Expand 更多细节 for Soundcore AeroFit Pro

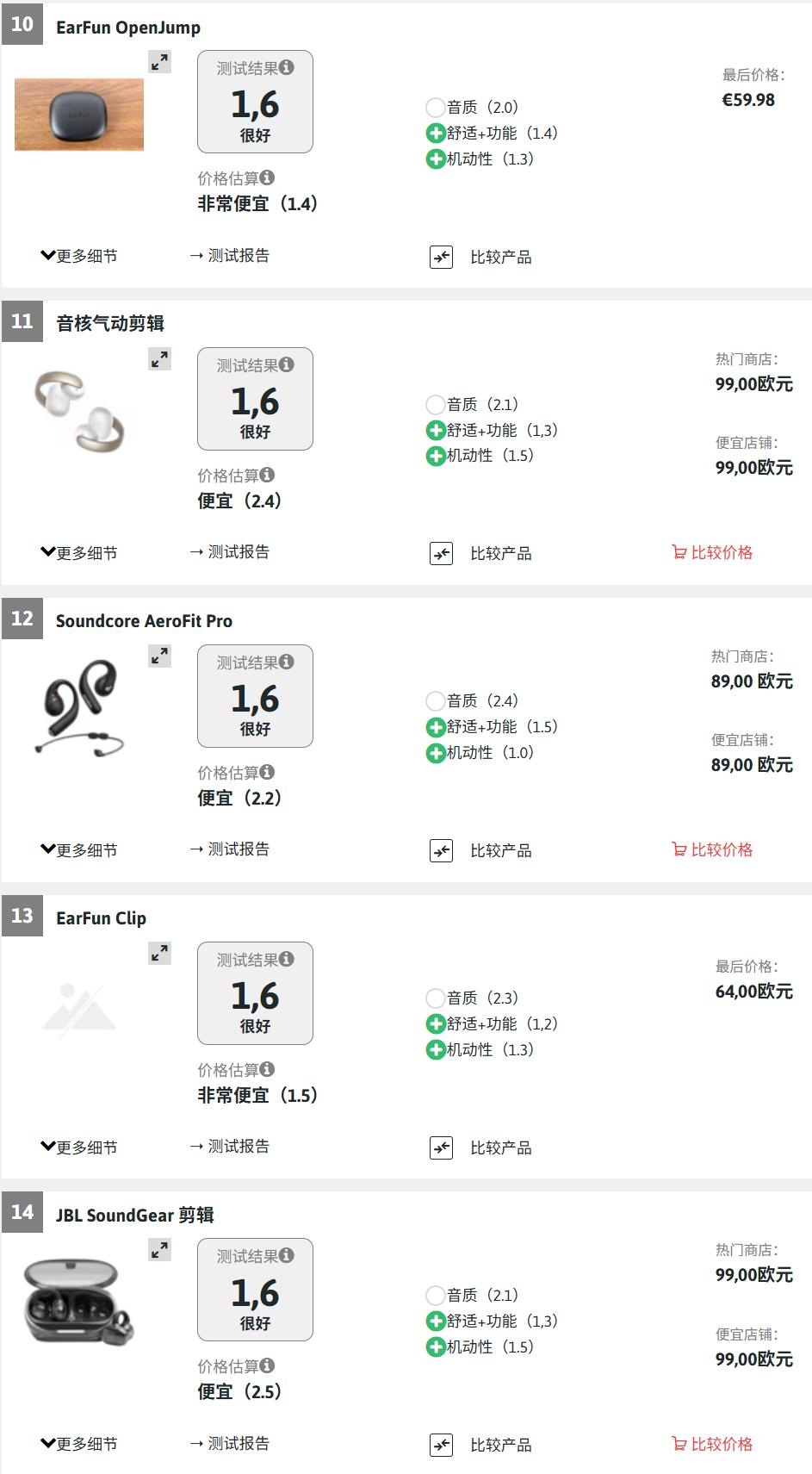[78, 850]
